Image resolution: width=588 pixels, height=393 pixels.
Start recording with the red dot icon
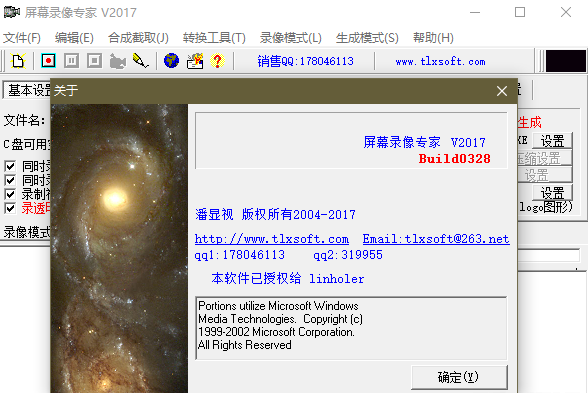[x=48, y=61]
